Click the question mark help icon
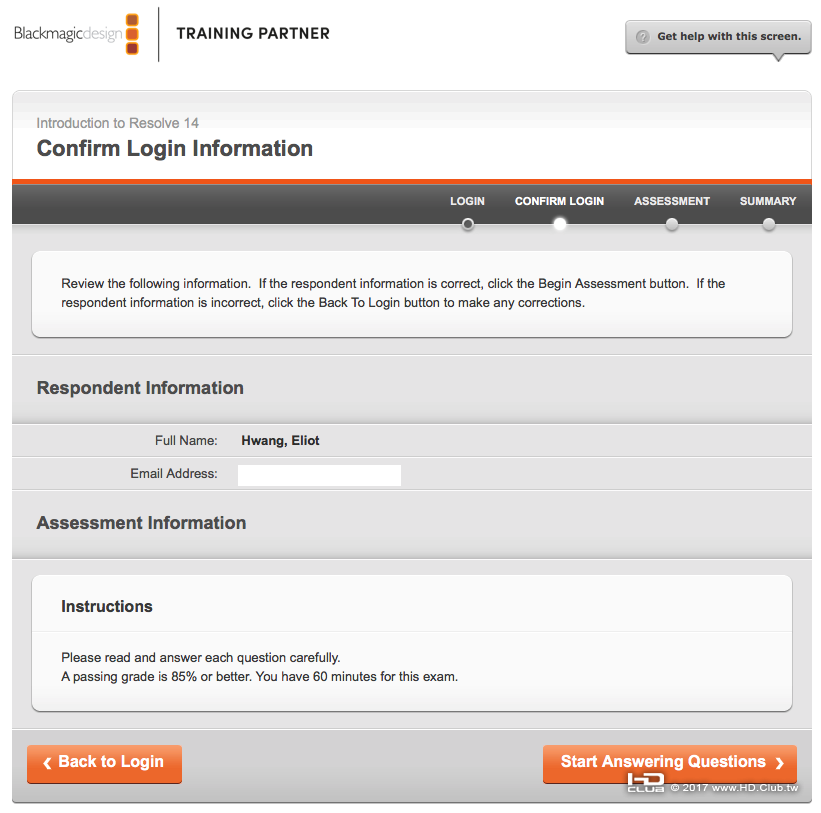The height and width of the screenshot is (813, 821). tap(642, 36)
